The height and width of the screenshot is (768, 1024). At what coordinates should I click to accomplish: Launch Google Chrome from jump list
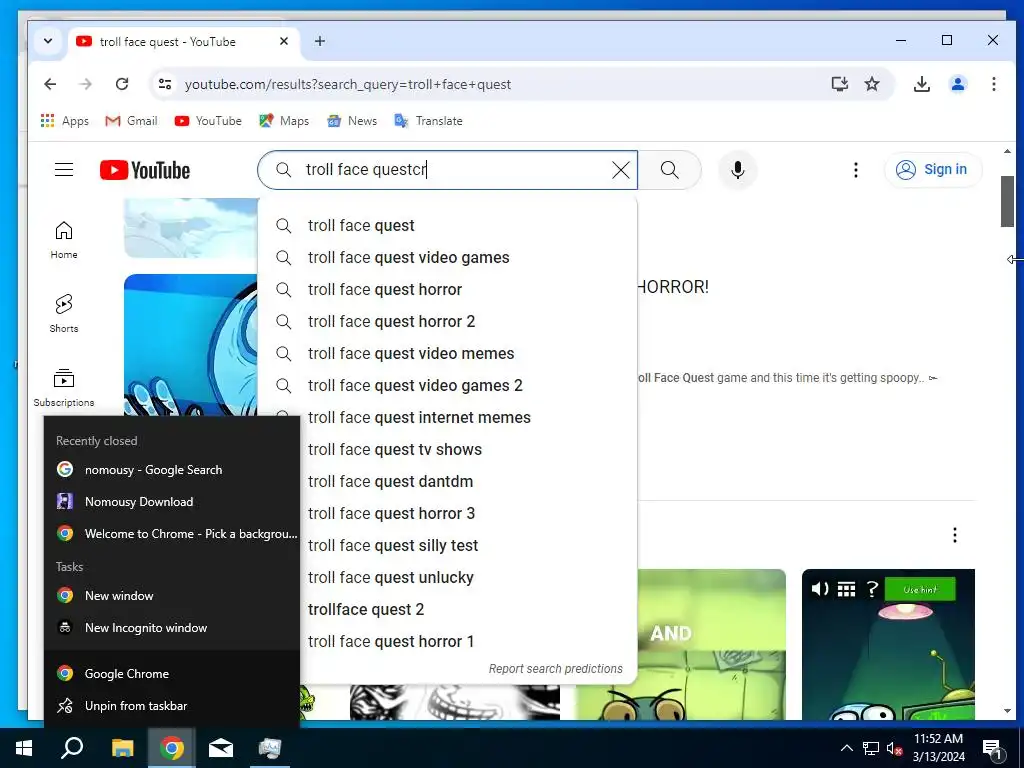pos(172,673)
